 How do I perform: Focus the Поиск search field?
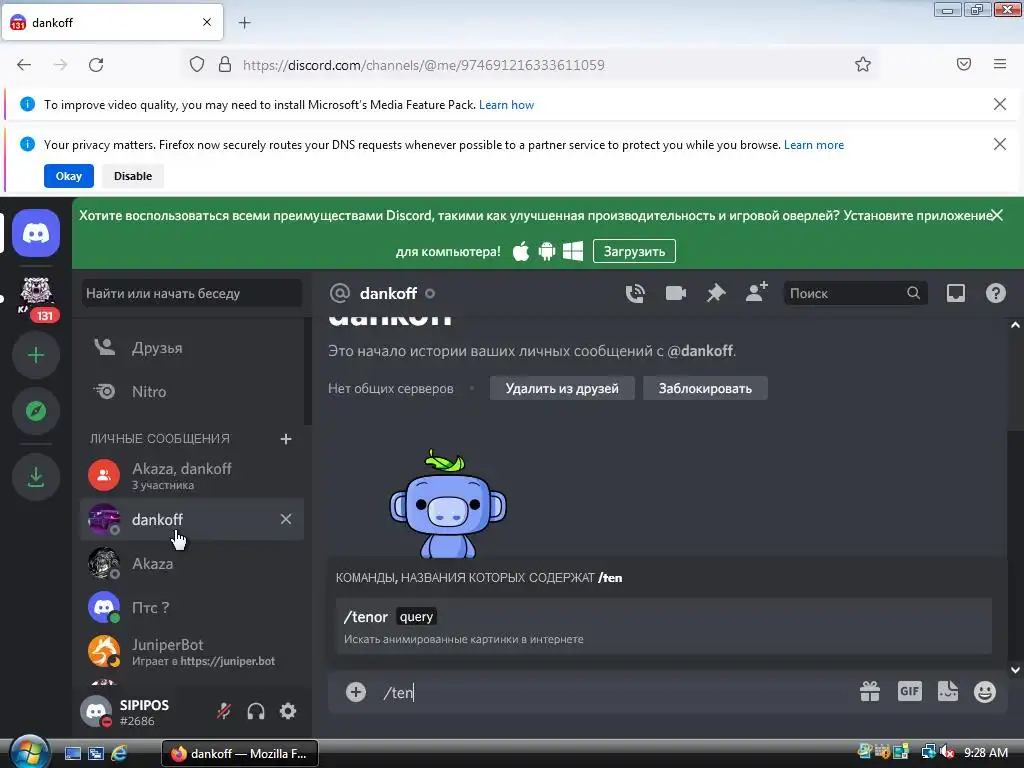[854, 293]
